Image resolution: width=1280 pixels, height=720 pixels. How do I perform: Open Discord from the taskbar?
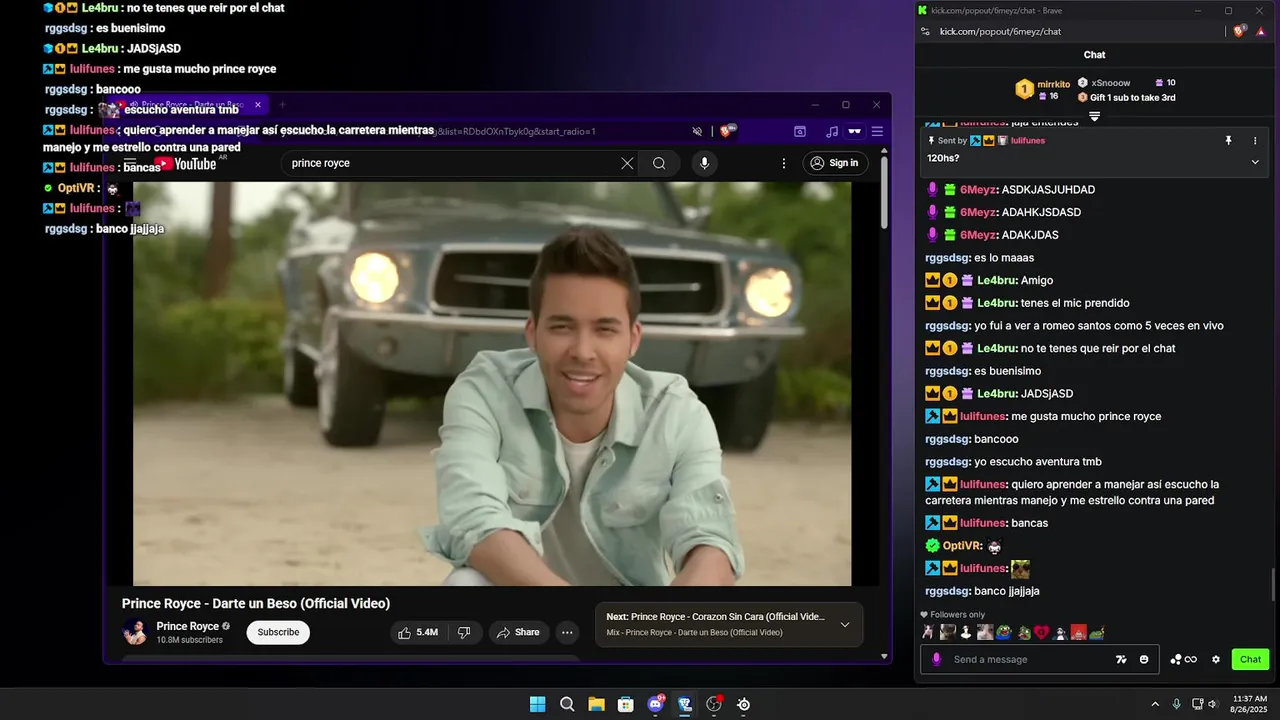pyautogui.click(x=656, y=704)
